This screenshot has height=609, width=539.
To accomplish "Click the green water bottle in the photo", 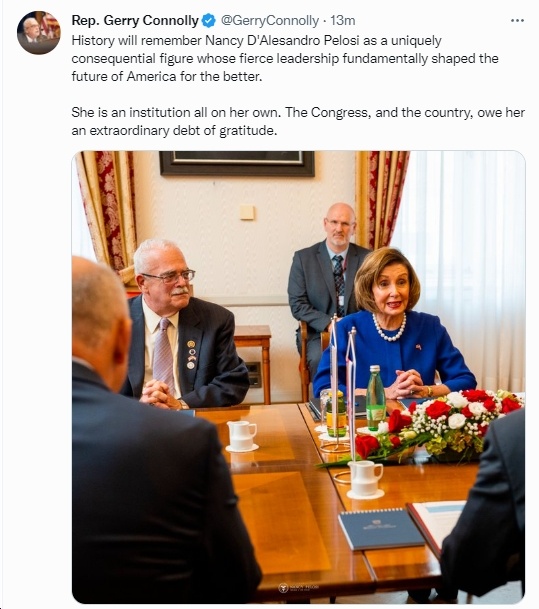I will click(x=376, y=398).
